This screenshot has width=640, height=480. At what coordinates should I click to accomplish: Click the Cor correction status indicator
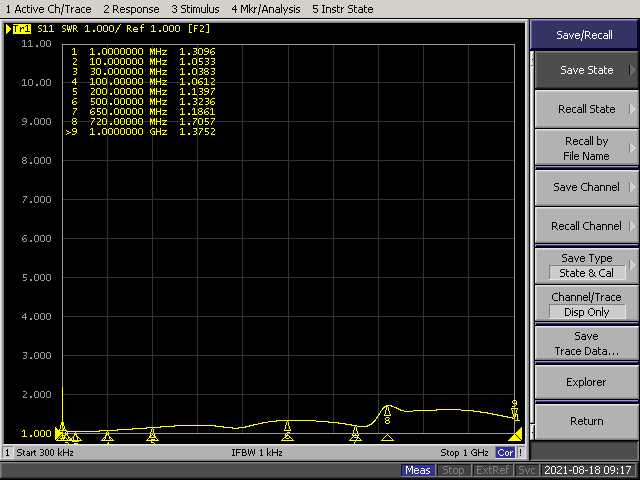coord(505,453)
